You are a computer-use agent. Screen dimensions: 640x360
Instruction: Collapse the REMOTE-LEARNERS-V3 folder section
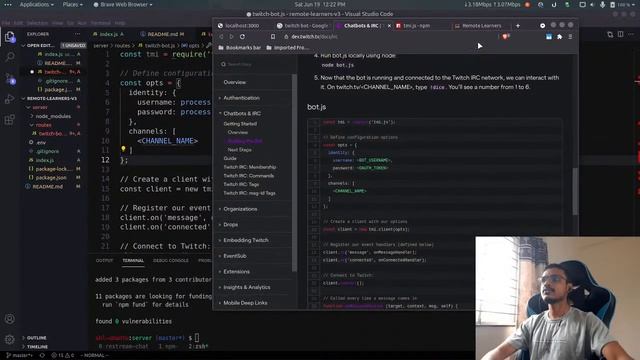click(x=24, y=98)
